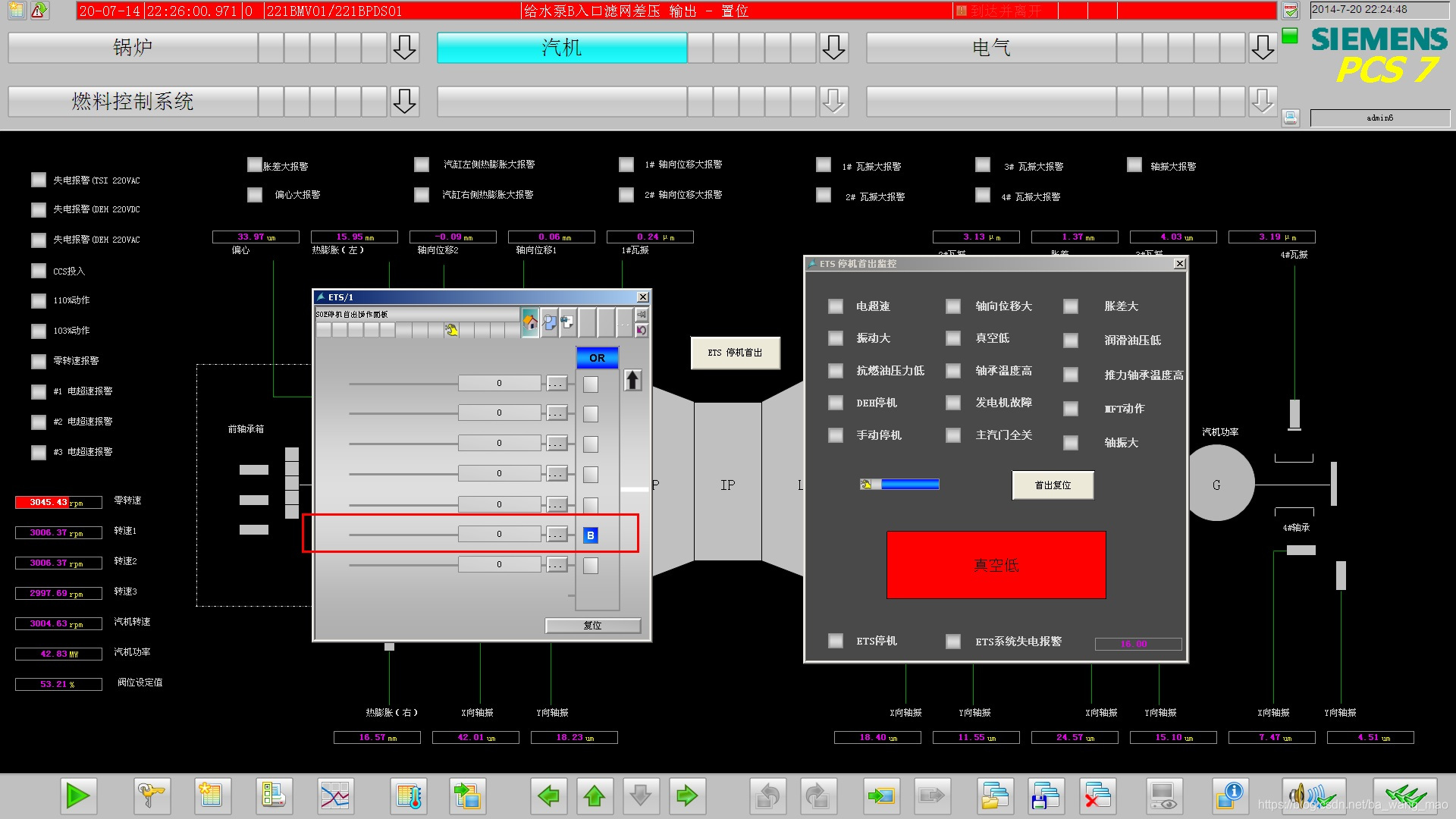Expand the 汽机 area down arrow

pos(833,48)
